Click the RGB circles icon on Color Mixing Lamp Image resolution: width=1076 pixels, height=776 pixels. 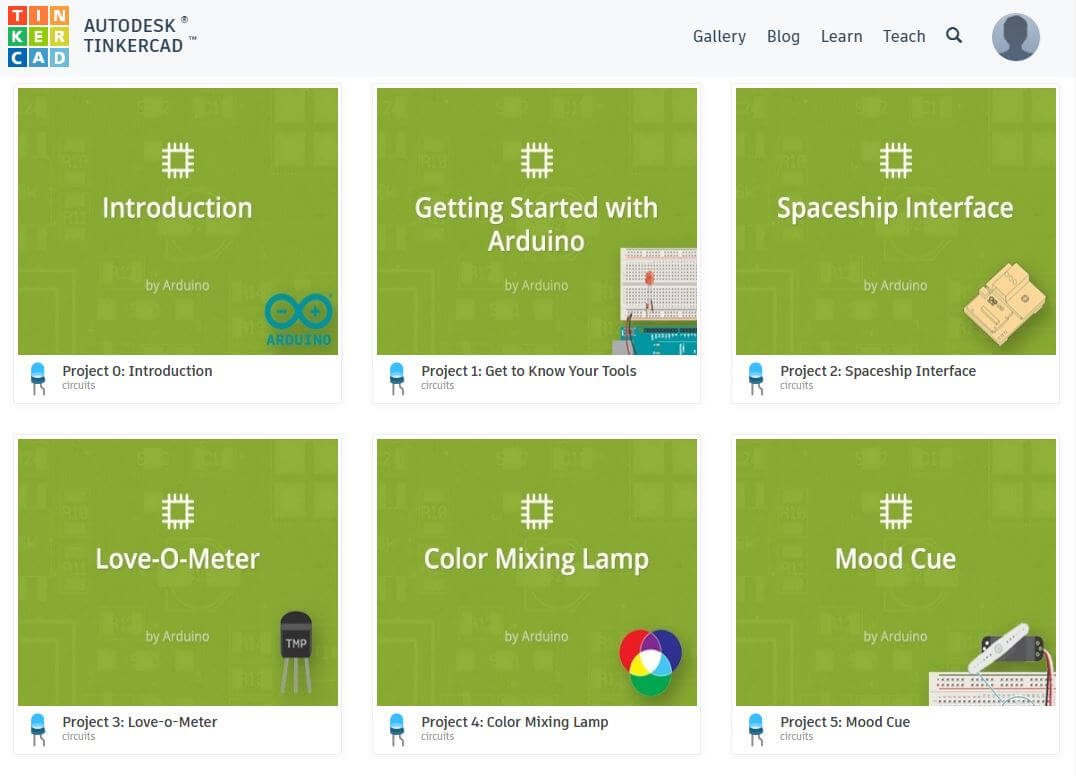(652, 657)
